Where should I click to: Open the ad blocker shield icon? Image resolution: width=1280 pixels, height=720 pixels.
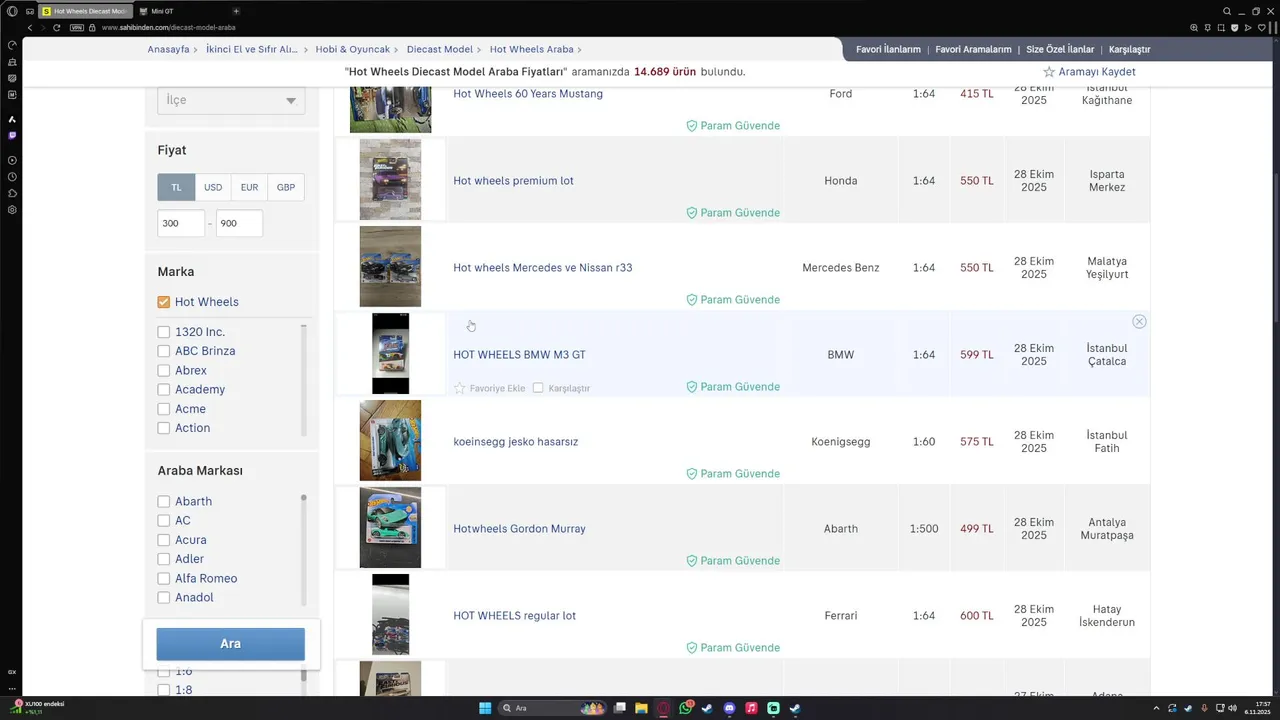tap(1235, 27)
